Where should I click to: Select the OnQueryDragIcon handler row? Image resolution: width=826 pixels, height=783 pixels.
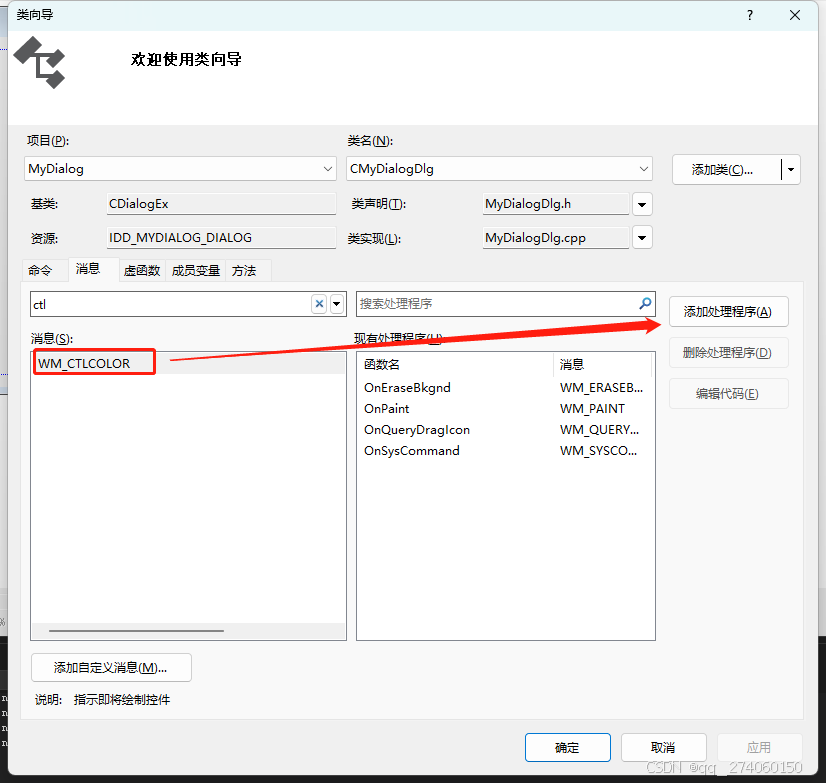[x=505, y=430]
